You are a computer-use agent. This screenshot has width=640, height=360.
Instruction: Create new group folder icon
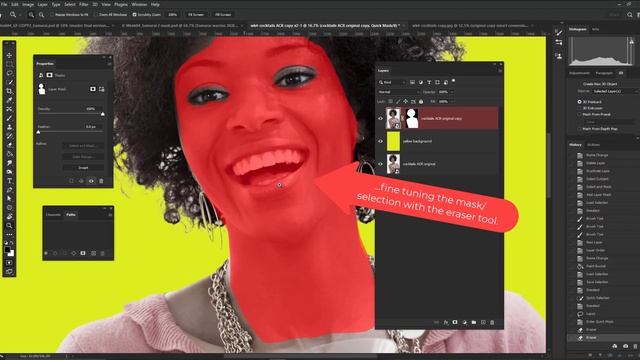tap(474, 322)
